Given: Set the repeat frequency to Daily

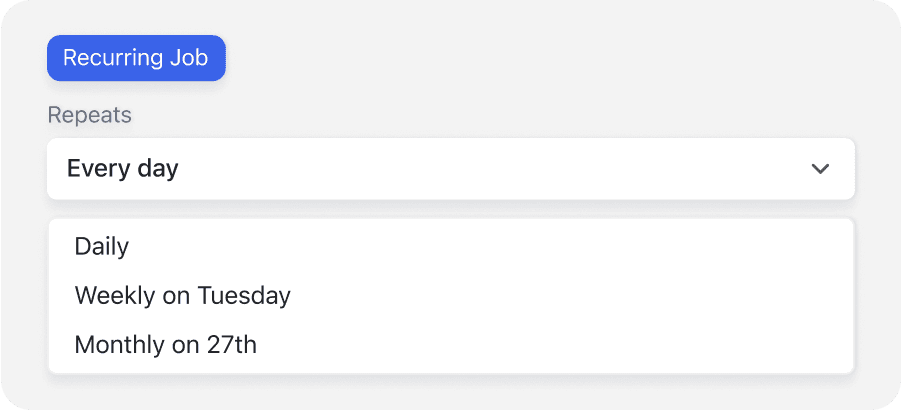Looking at the screenshot, I should click(102, 246).
